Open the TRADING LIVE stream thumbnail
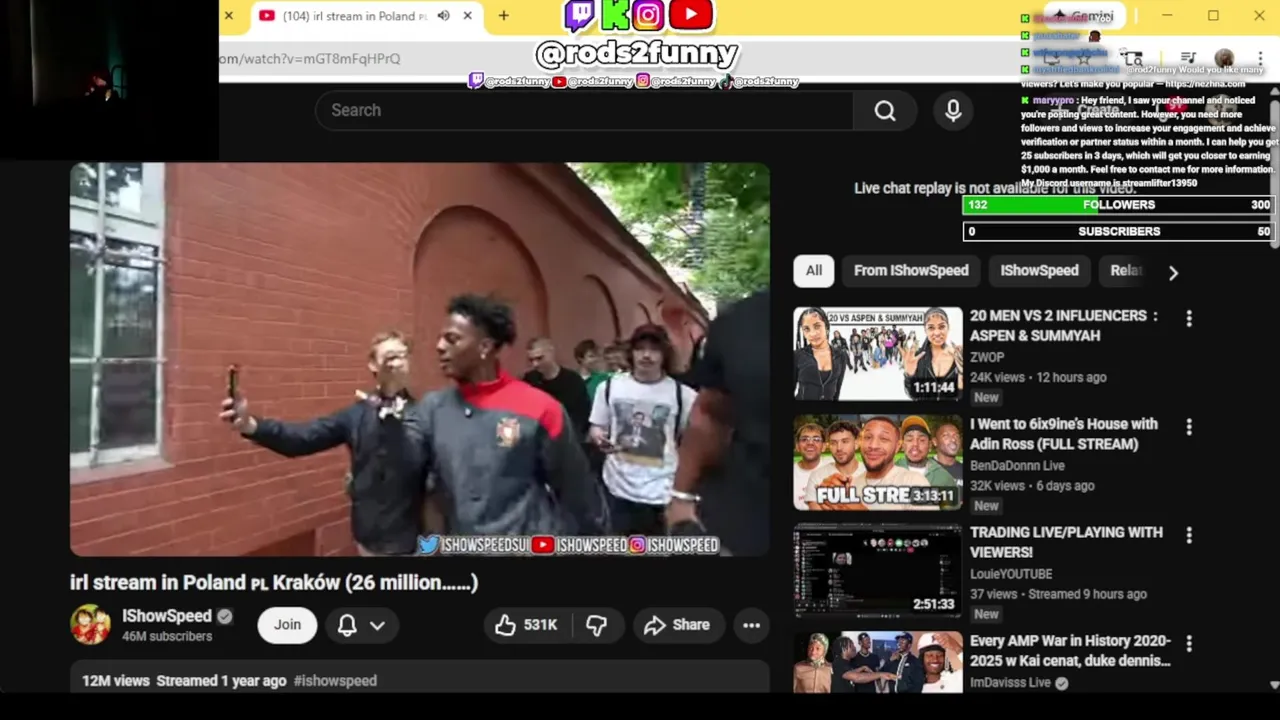The width and height of the screenshot is (1280, 720). [x=878, y=571]
